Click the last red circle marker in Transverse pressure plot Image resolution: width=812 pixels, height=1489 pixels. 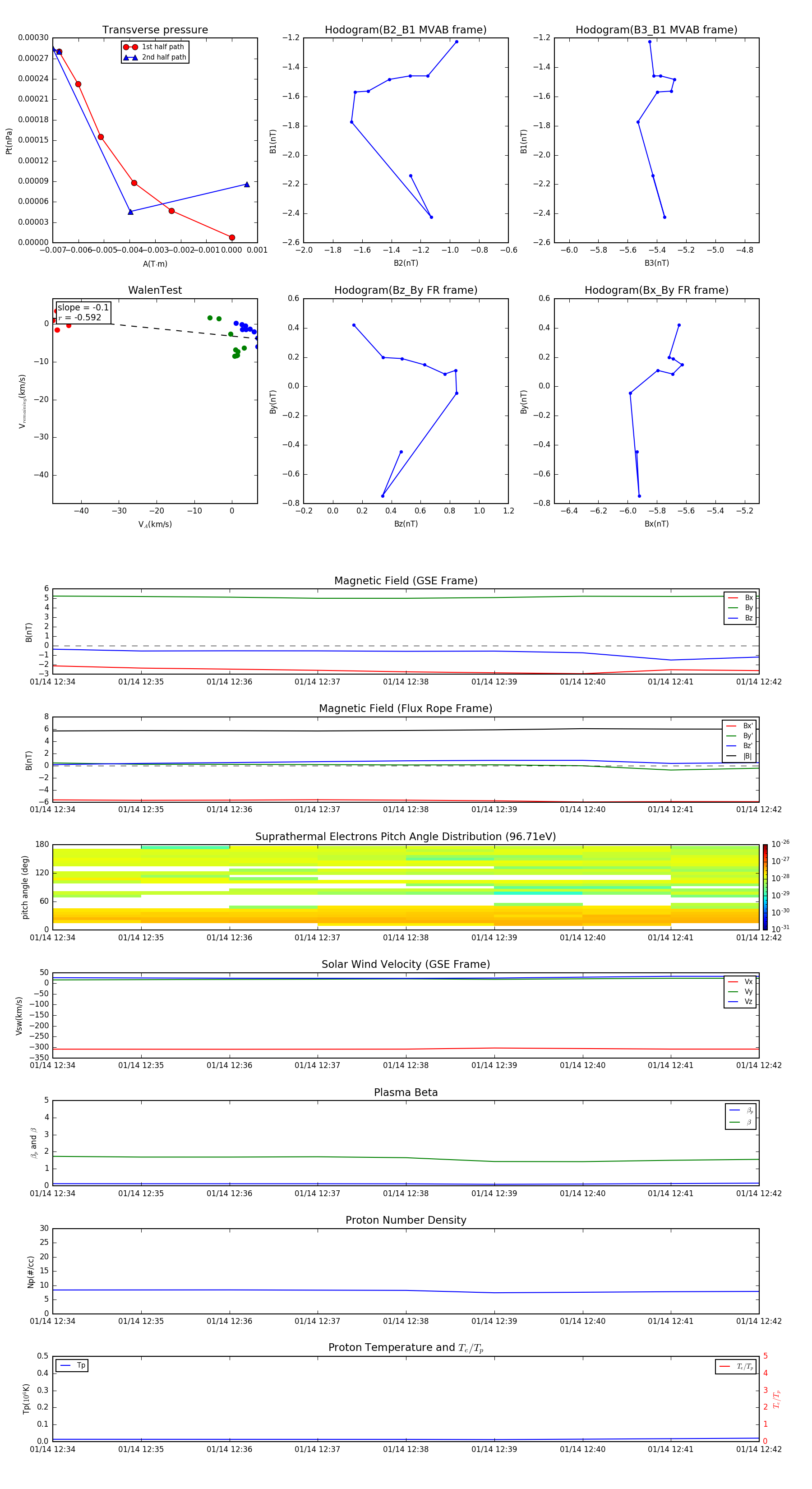(x=232, y=238)
